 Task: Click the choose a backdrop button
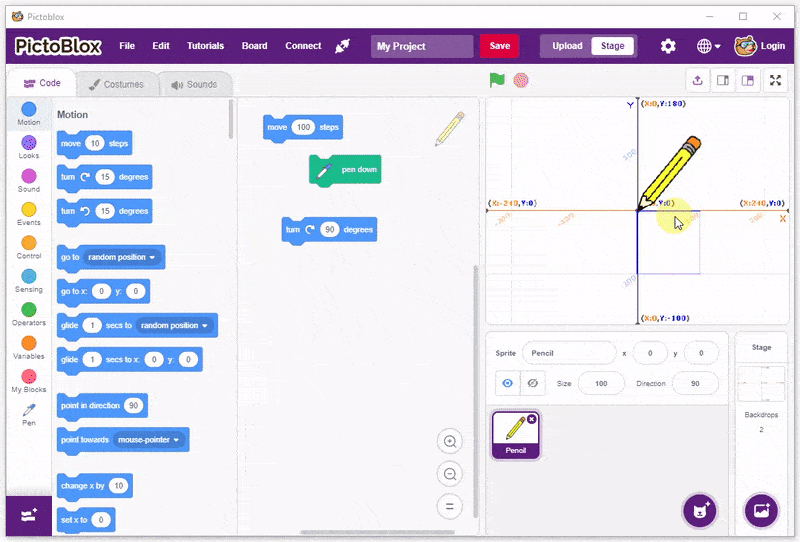point(761,510)
